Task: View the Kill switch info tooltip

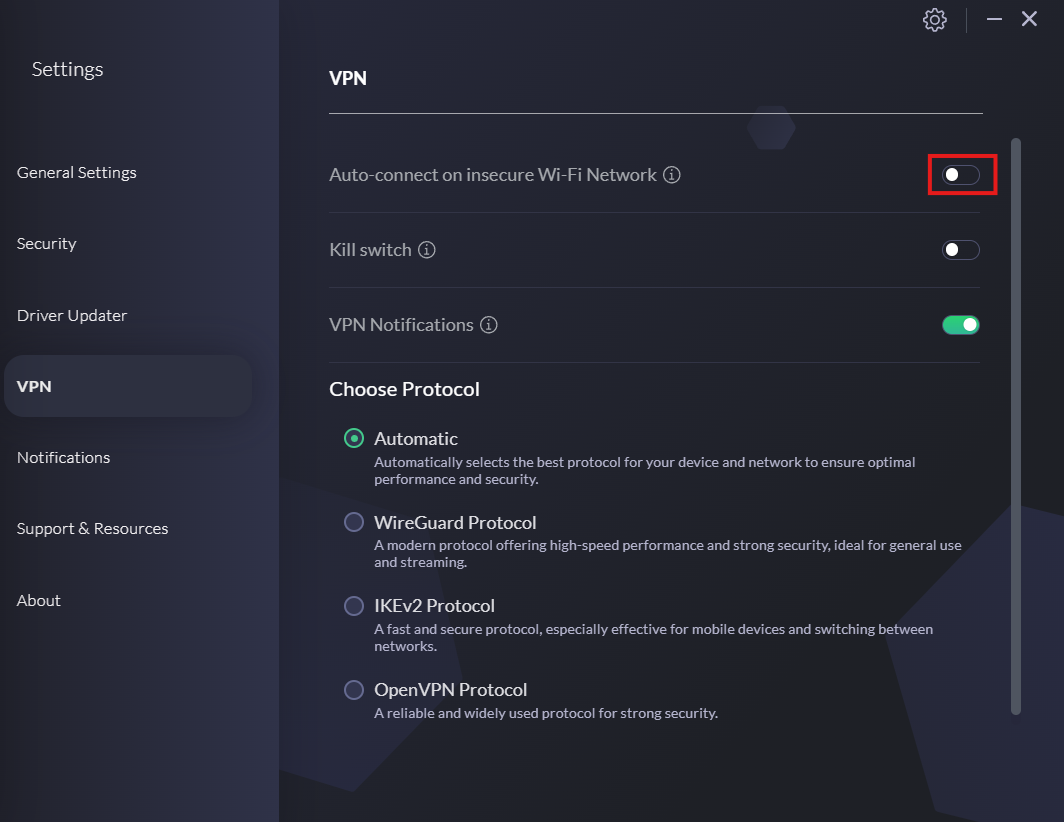Action: pyautogui.click(x=427, y=250)
